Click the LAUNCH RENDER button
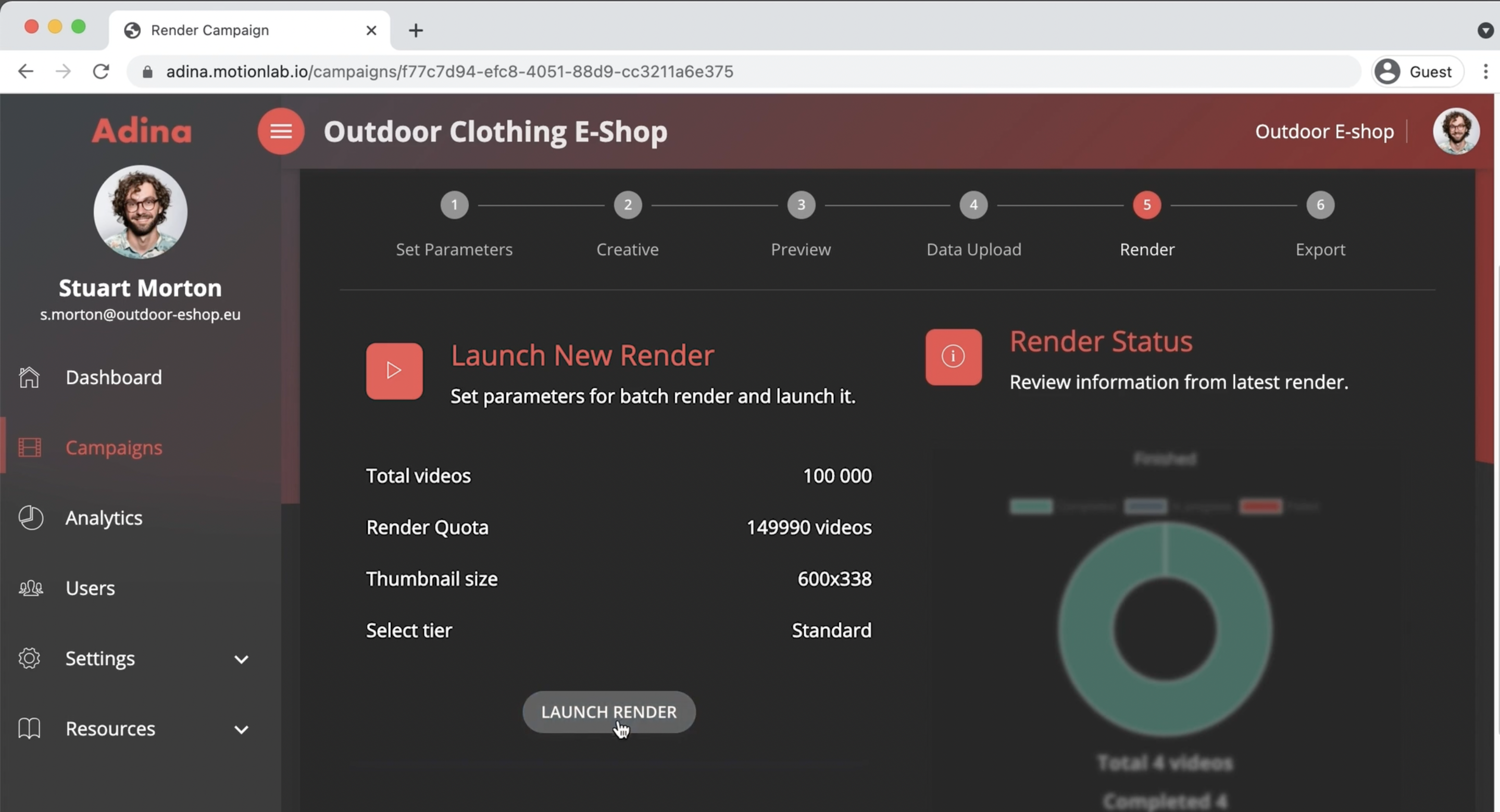This screenshot has width=1500, height=812. (608, 712)
